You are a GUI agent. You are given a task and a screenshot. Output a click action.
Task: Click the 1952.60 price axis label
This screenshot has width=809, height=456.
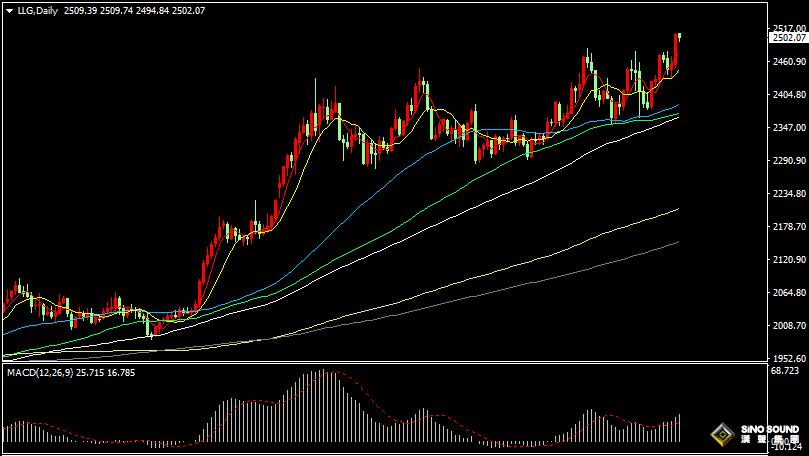point(788,358)
